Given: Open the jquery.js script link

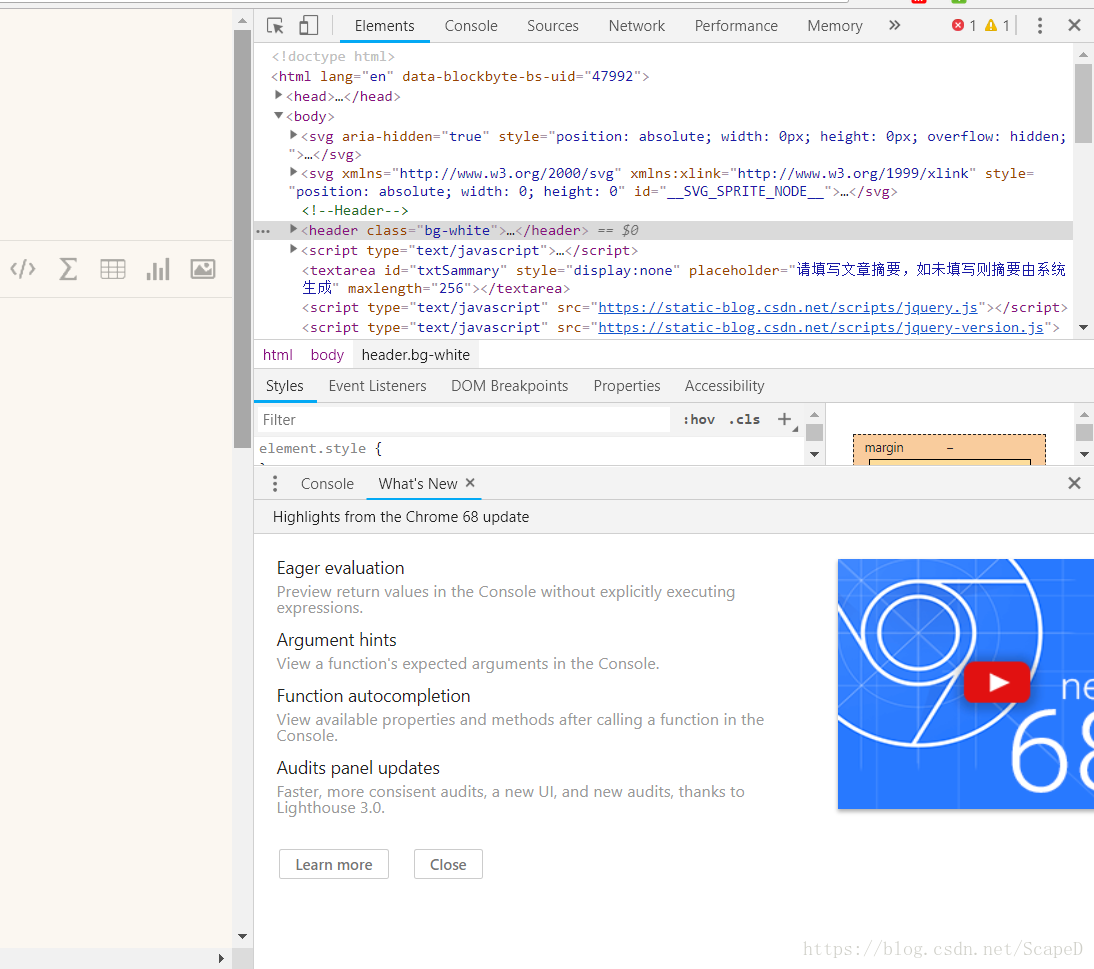Looking at the screenshot, I should tap(788, 308).
